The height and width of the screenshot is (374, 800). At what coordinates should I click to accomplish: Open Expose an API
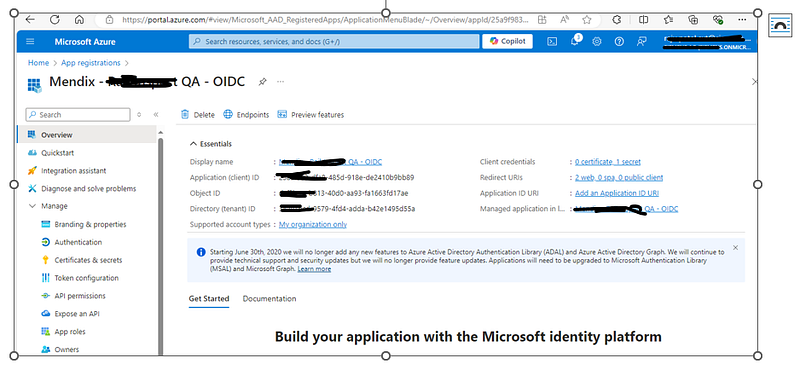(x=77, y=314)
